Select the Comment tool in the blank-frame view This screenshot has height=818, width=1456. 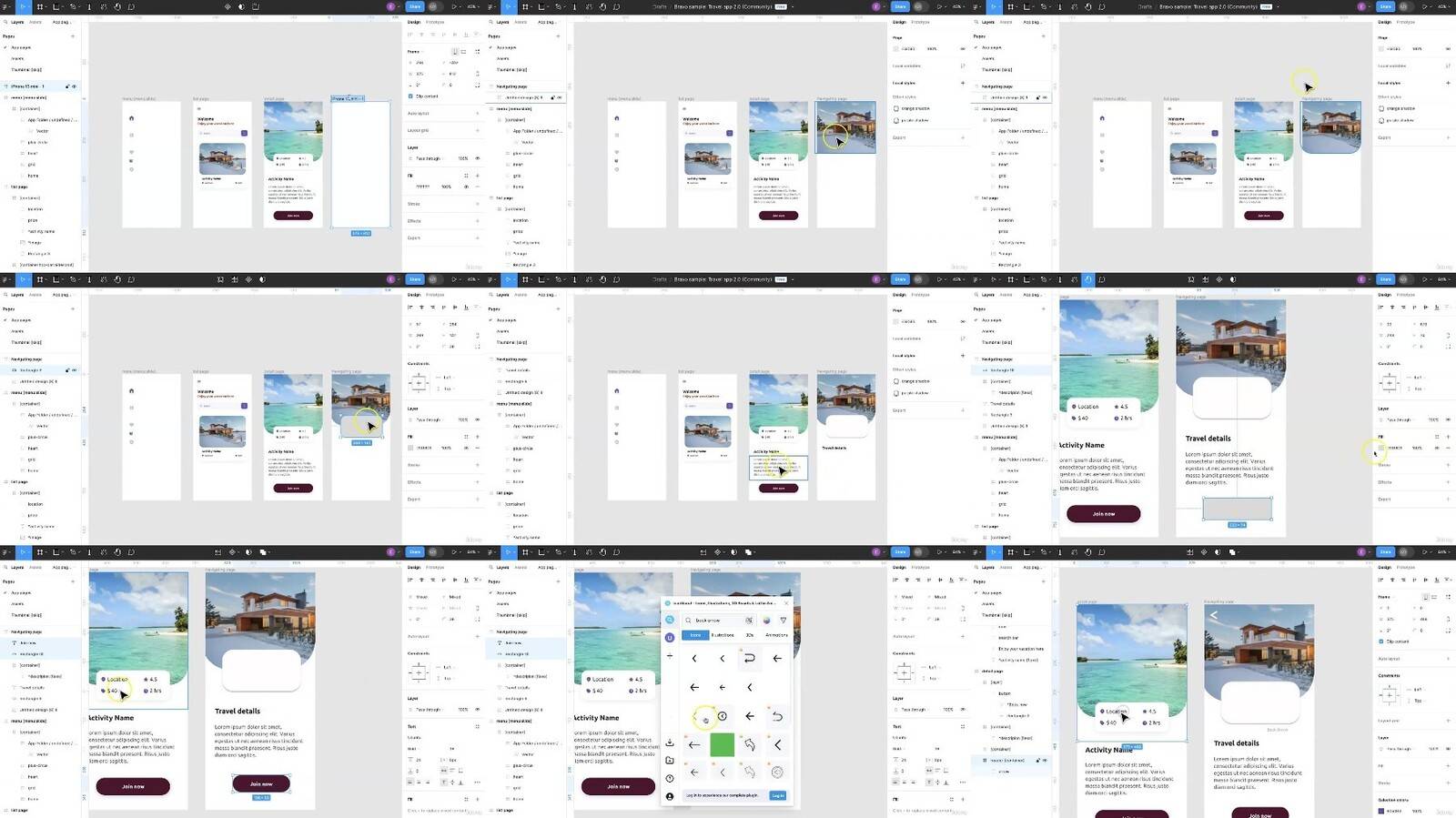[x=131, y=6]
